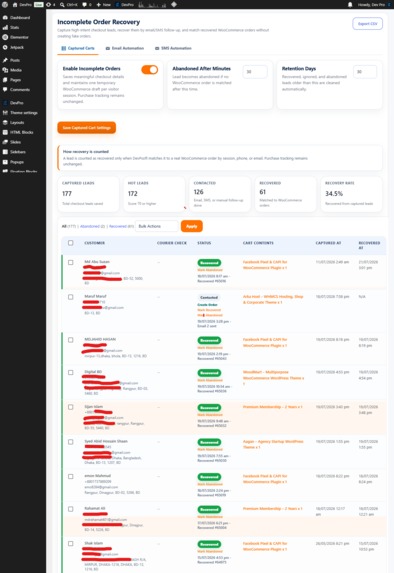The height and width of the screenshot is (573, 394).
Task: Check the Digital BD row checkbox
Action: pyautogui.click(x=71, y=372)
